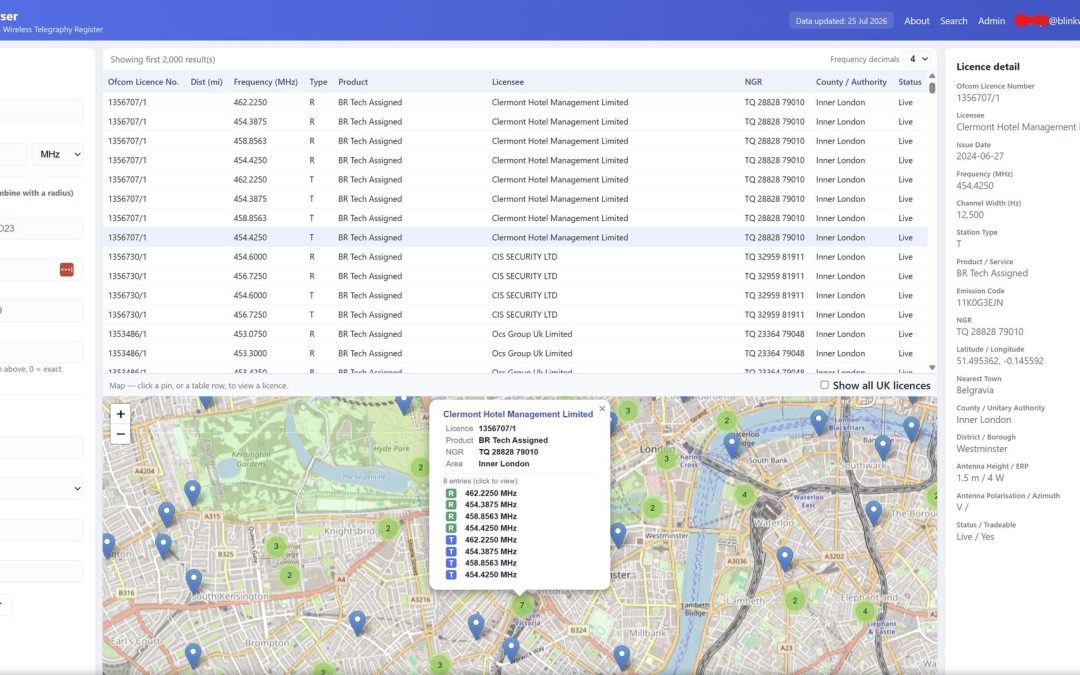Sort by the Frequency (MHz) column header

[x=265, y=81]
